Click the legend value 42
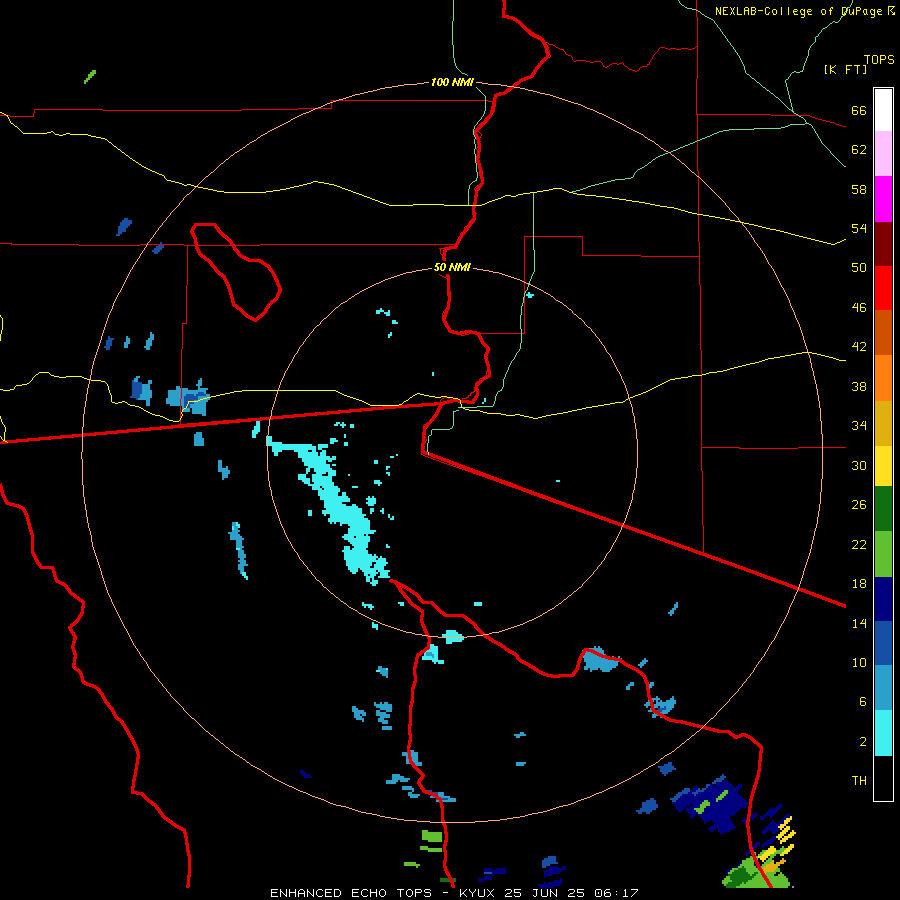 tap(859, 347)
